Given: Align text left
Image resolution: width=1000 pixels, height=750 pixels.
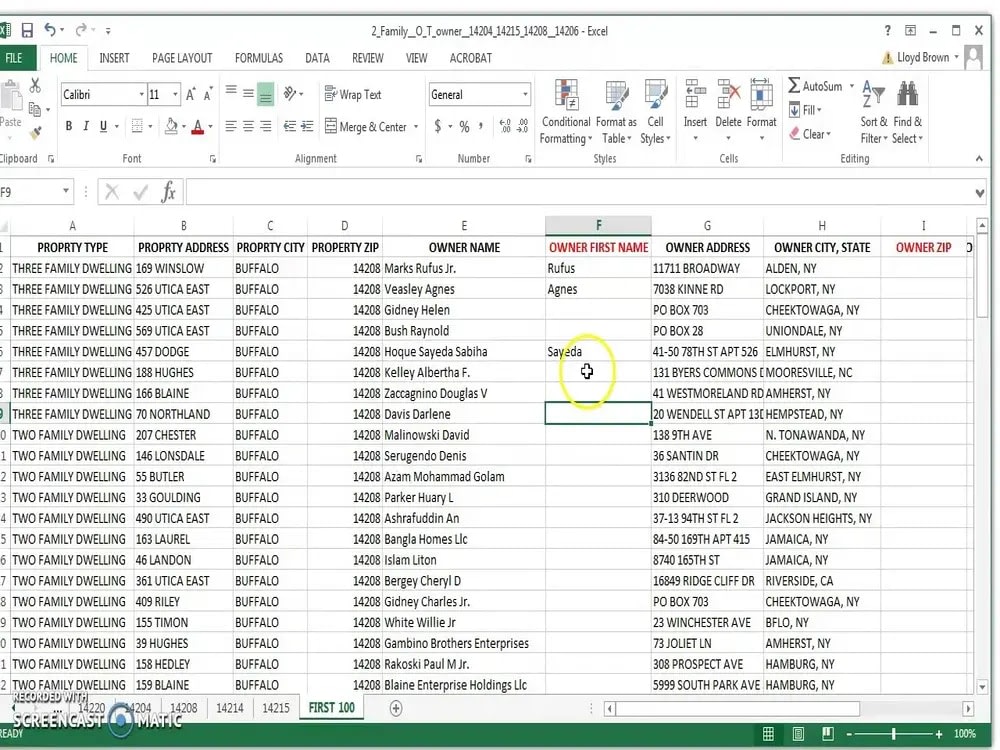Looking at the screenshot, I should point(231,126).
